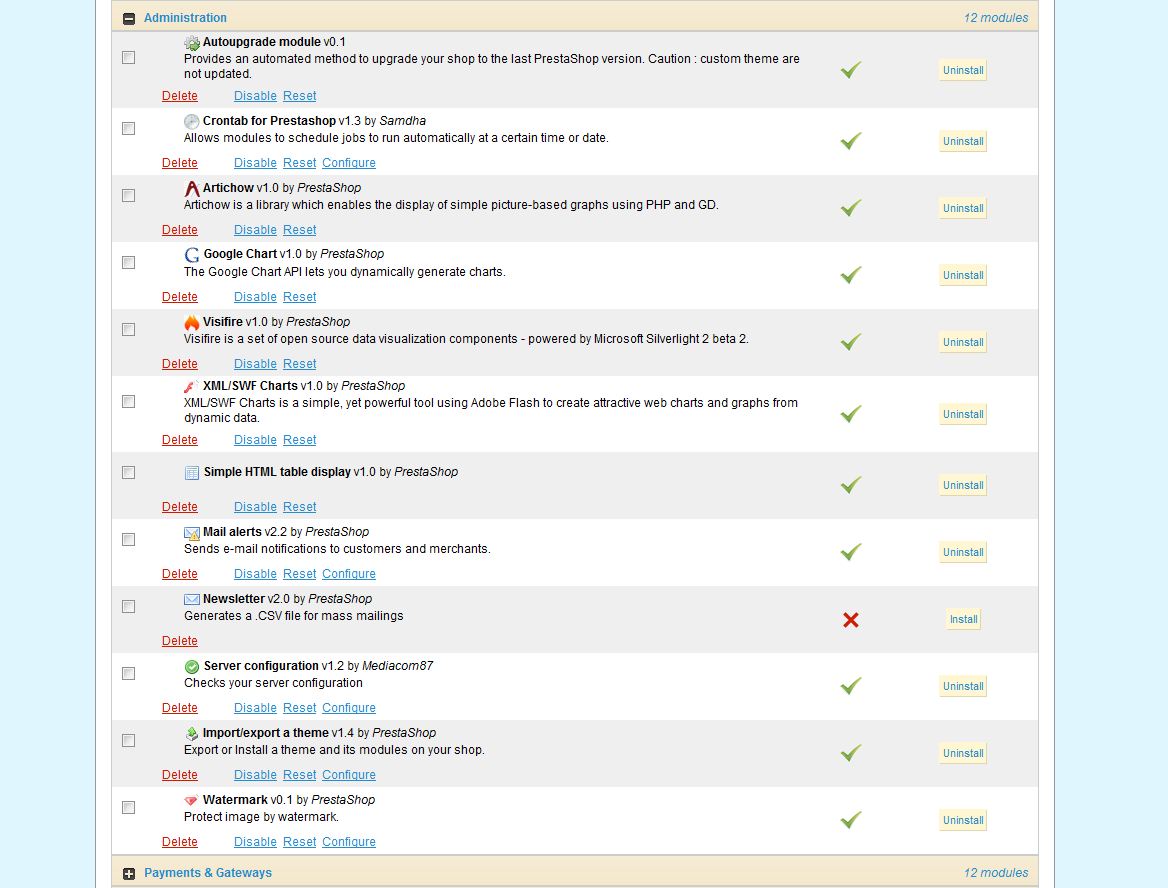
Task: Install the Newsletter module
Action: pyautogui.click(x=963, y=619)
